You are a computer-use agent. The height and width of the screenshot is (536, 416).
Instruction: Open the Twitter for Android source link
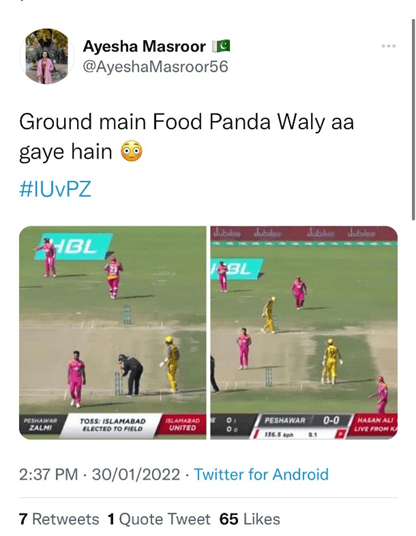261,474
